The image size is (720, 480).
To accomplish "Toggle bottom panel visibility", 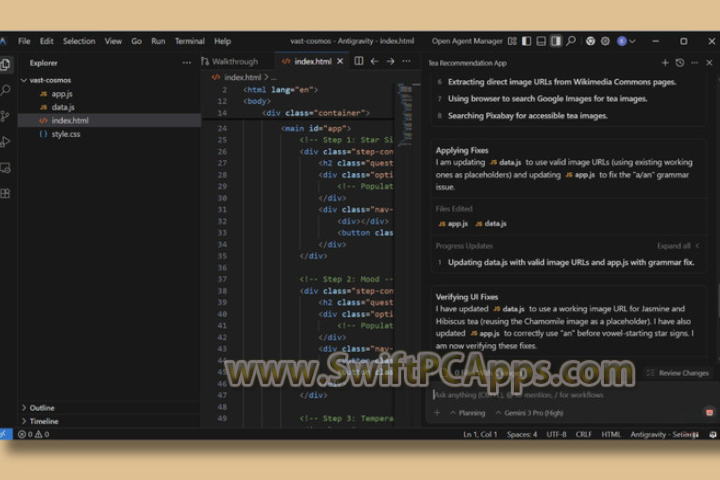I will [541, 41].
